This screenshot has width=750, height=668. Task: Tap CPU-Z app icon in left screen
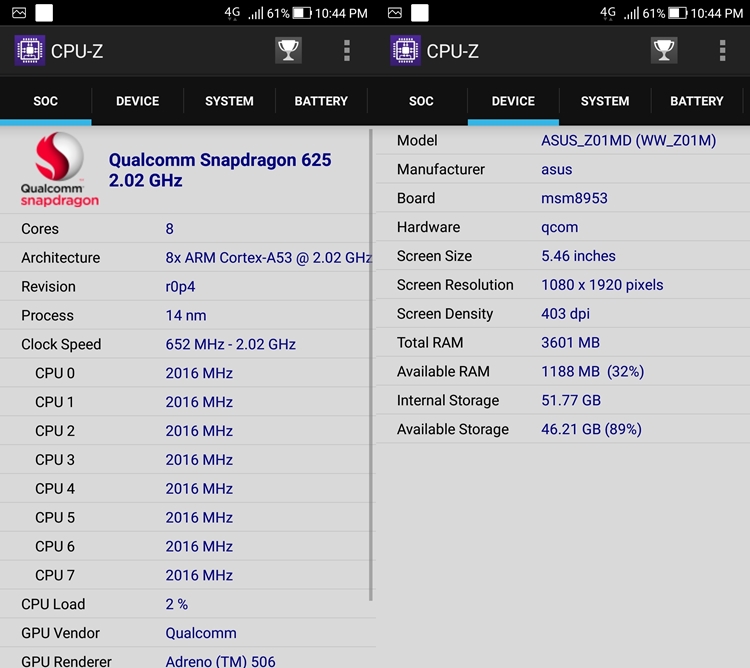click(x=30, y=50)
